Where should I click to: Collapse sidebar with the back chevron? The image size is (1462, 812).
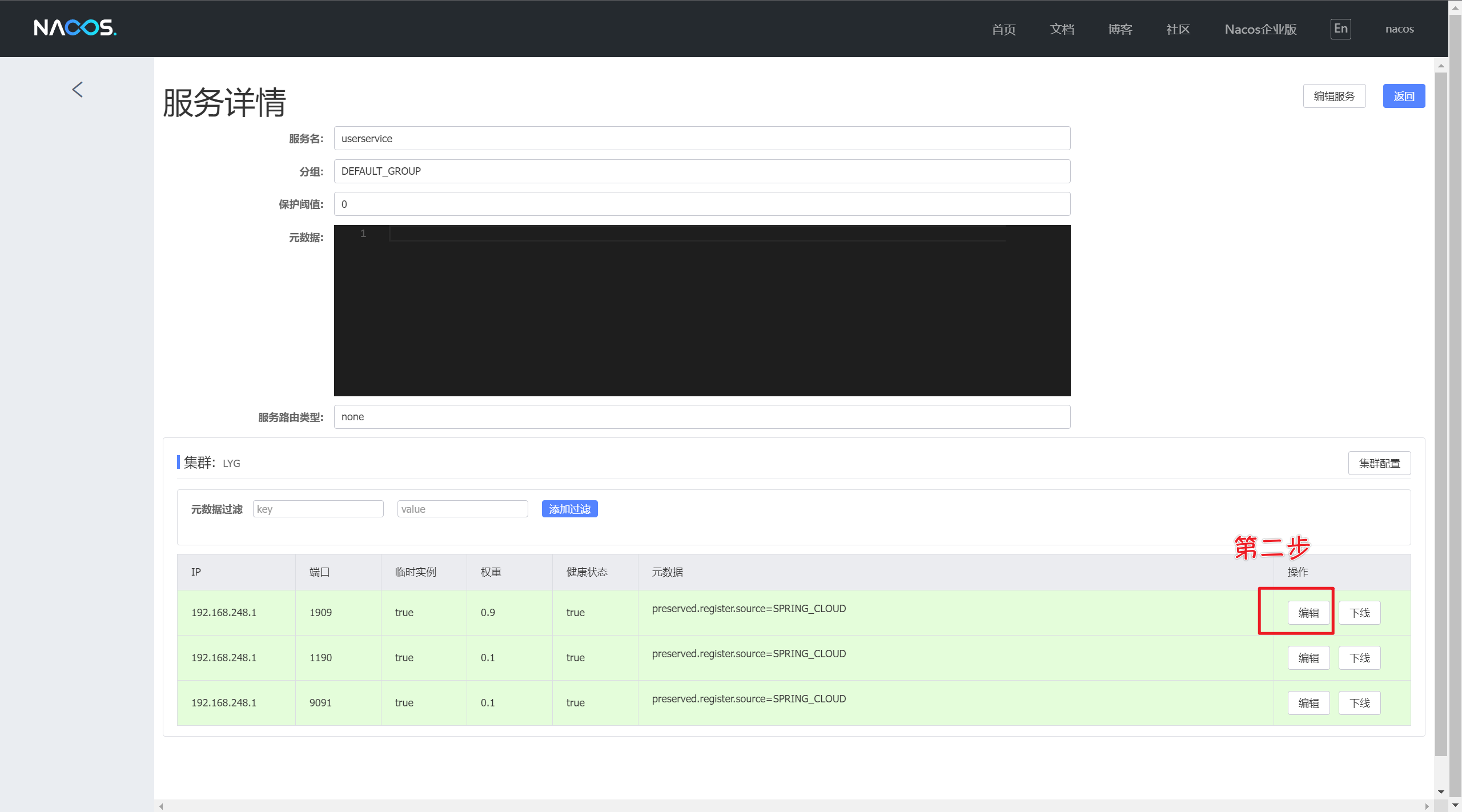pos(78,90)
